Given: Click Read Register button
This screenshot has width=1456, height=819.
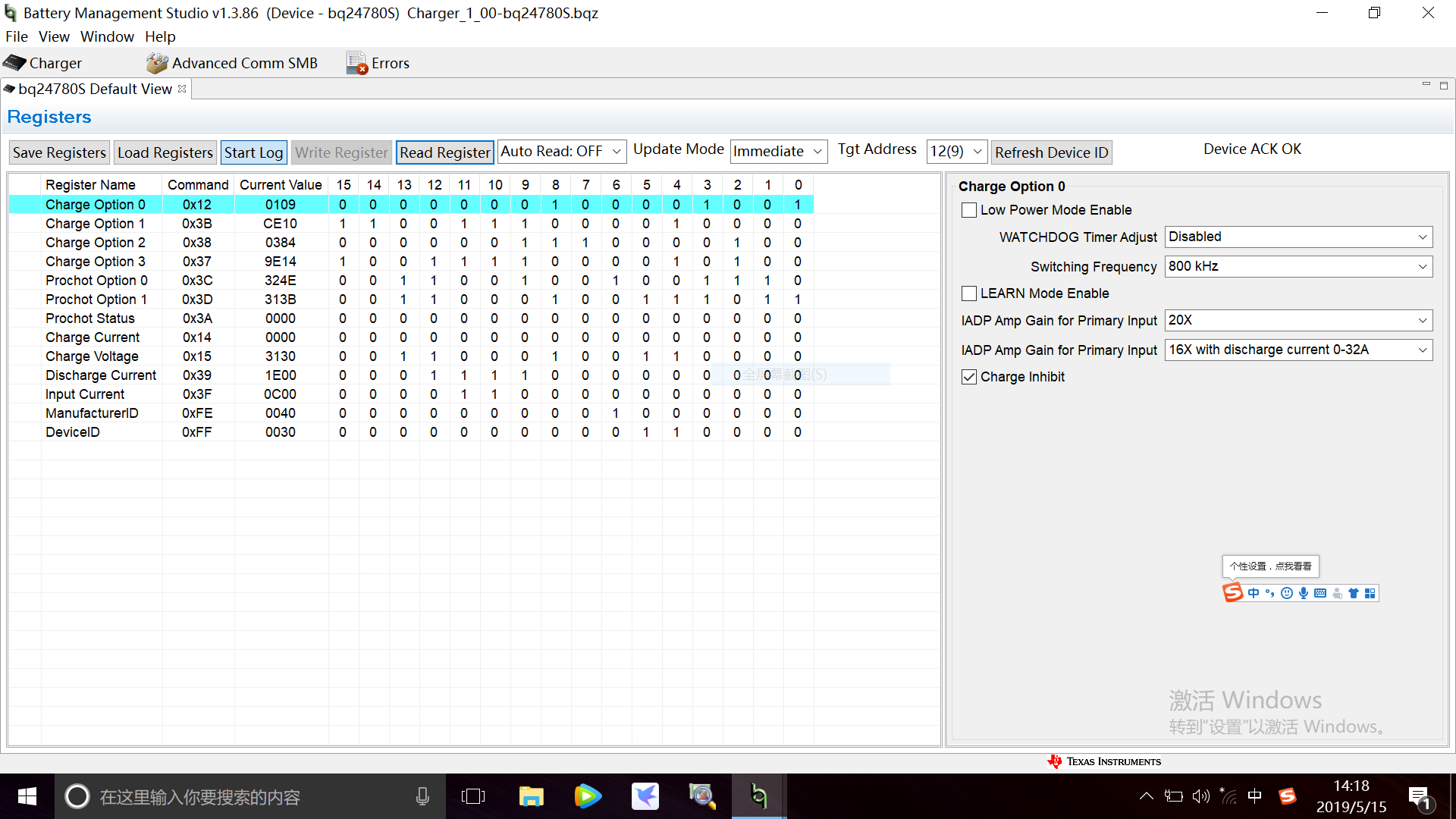Looking at the screenshot, I should point(445,152).
